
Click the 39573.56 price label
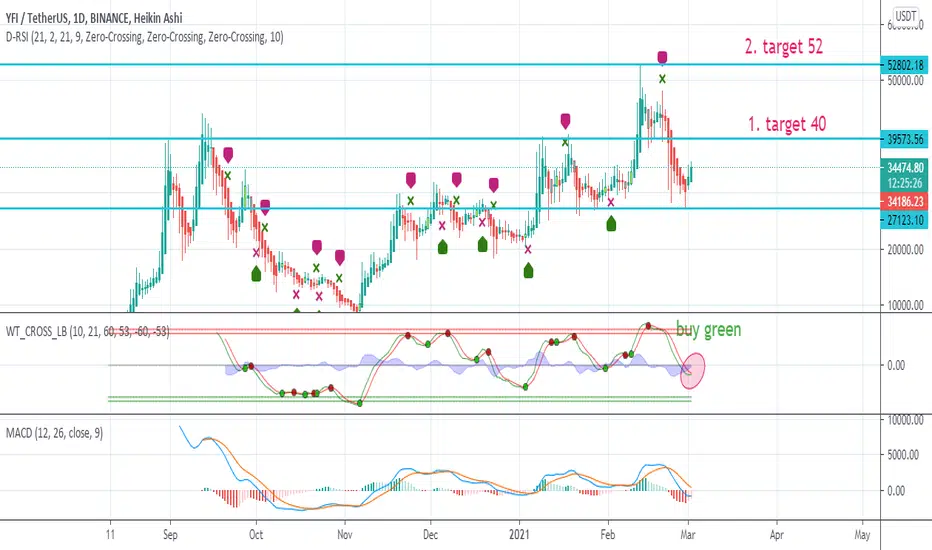[x=905, y=139]
